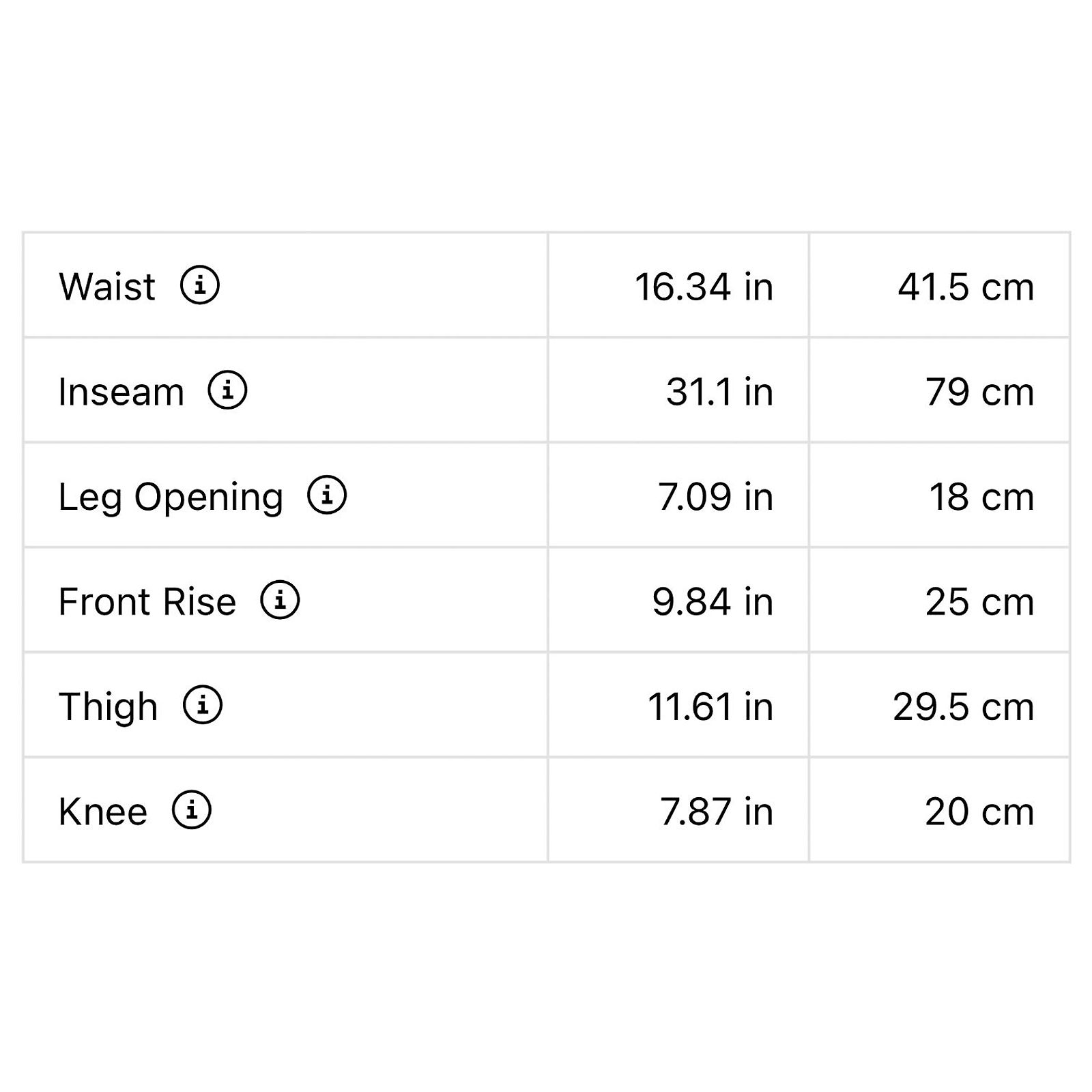1092x1092 pixels.
Task: Select the Thigh row label
Action: click(x=109, y=707)
